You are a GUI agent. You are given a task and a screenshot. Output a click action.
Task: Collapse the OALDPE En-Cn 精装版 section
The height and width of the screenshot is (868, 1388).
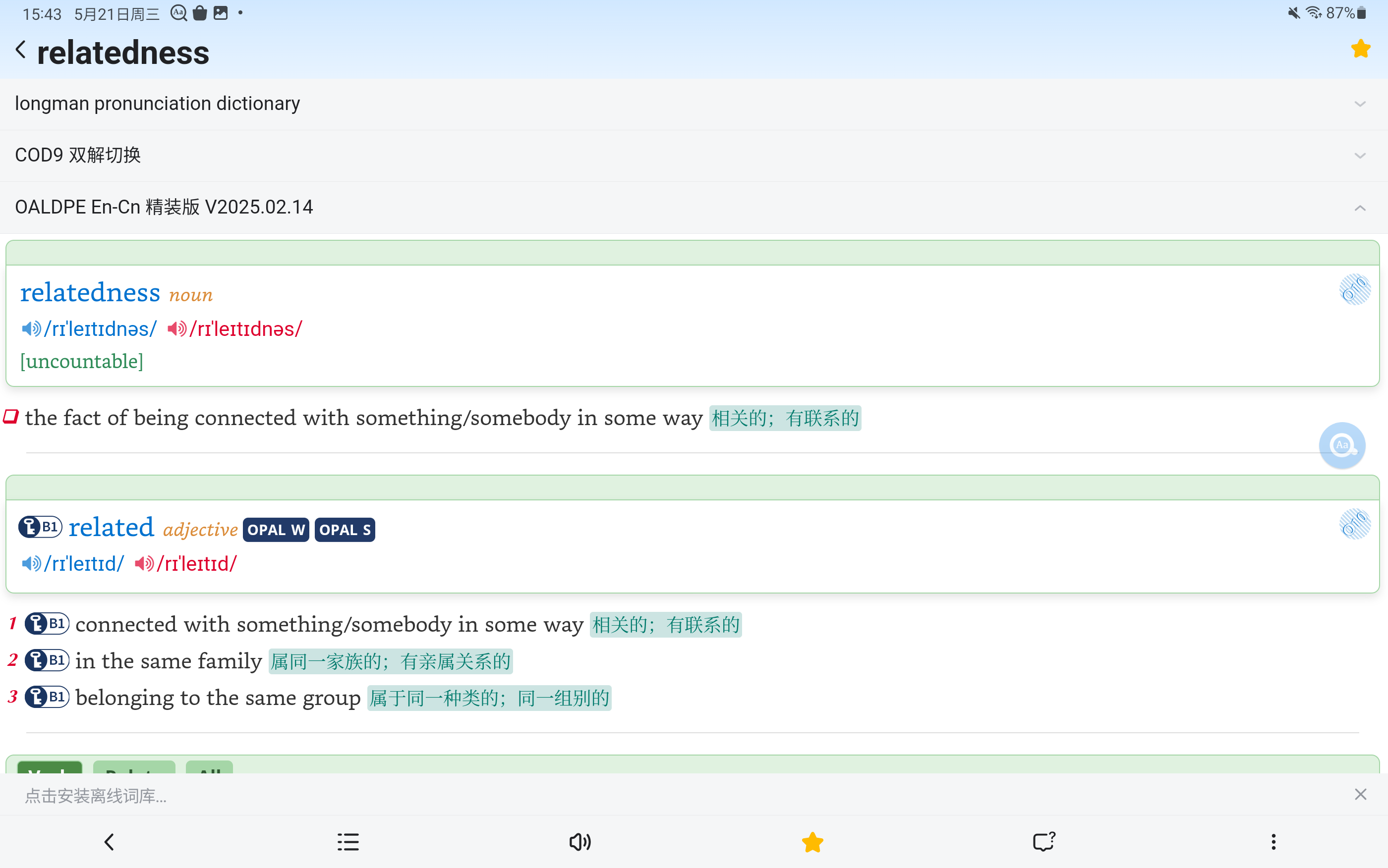click(x=694, y=207)
